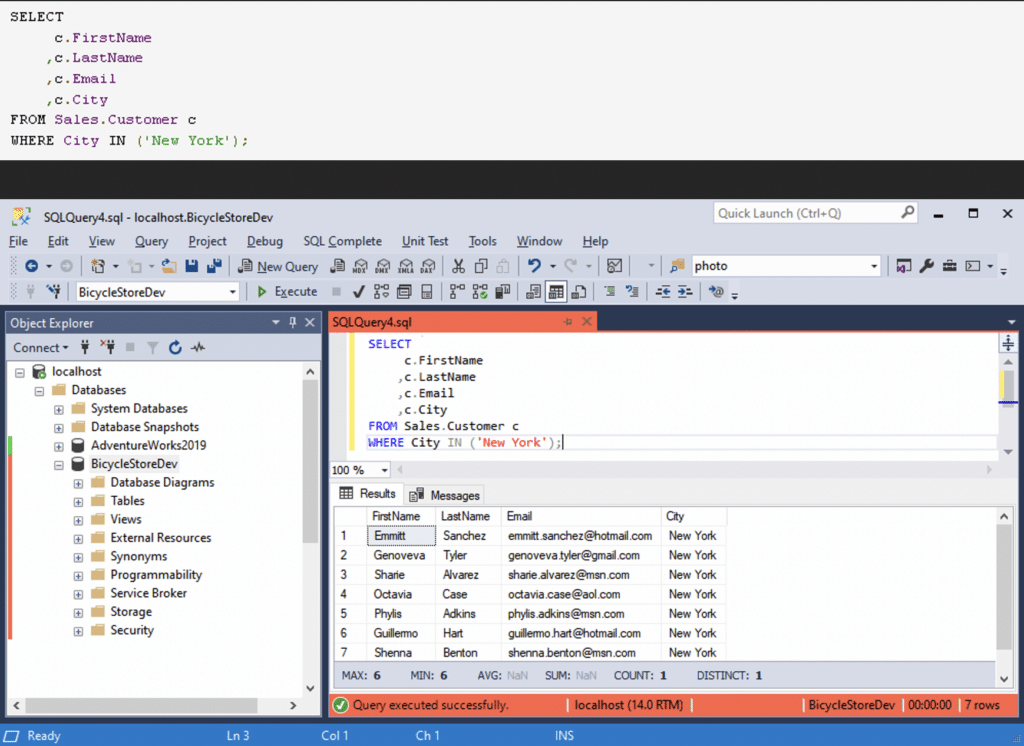This screenshot has width=1024, height=746.
Task: Click the Email column header
Action: [581, 516]
